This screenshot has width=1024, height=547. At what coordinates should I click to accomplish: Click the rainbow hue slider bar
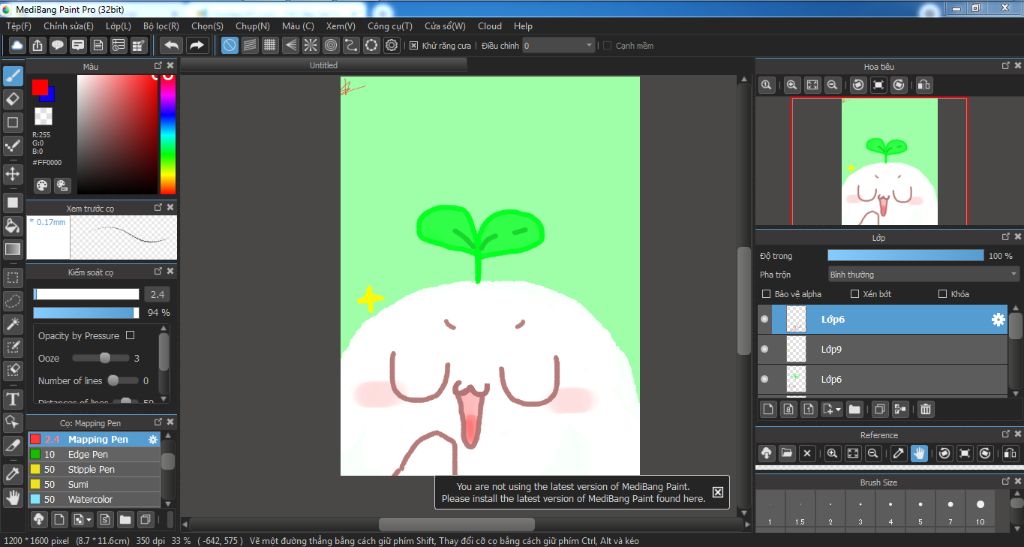click(x=167, y=135)
